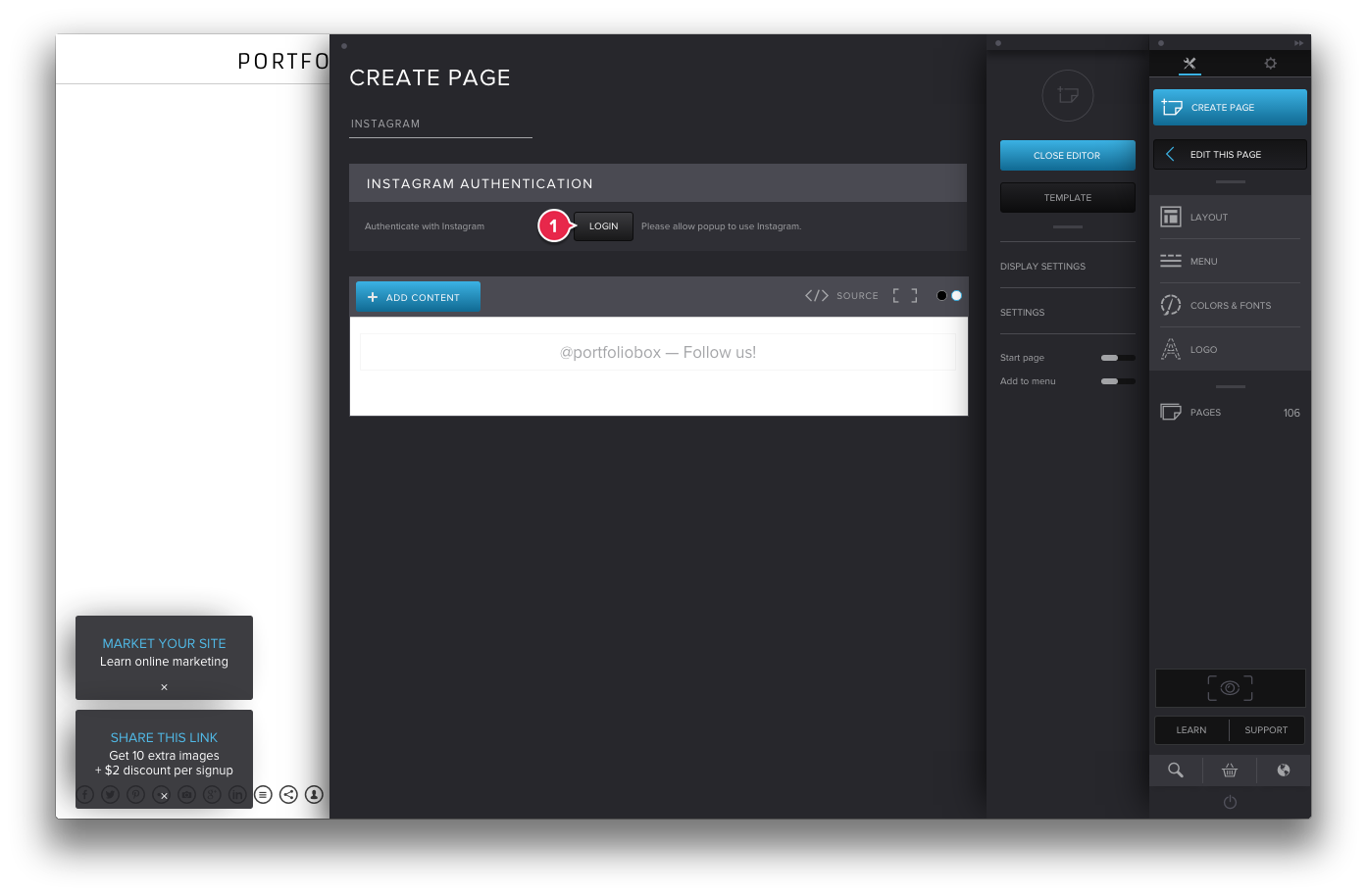Open the Menu lines icon option
1367x896 pixels.
[1171, 261]
